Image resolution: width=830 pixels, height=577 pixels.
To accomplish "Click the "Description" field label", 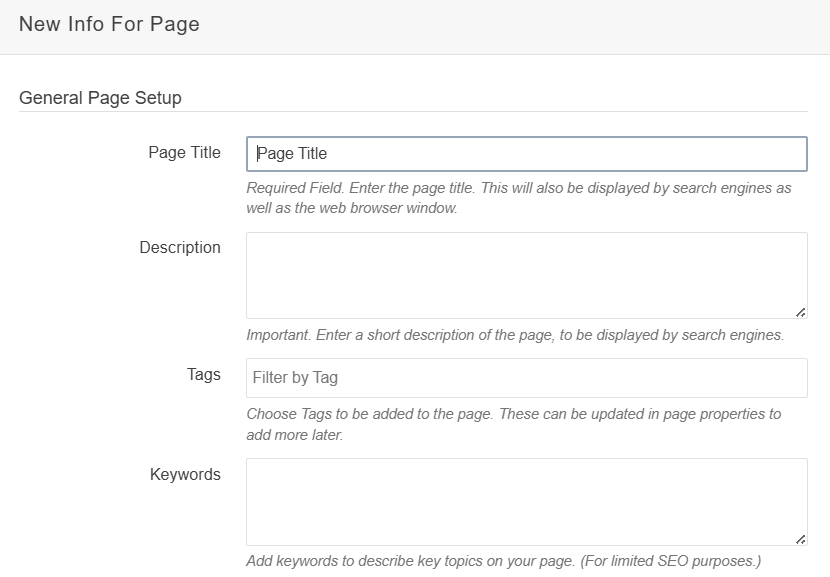I will coord(180,248).
